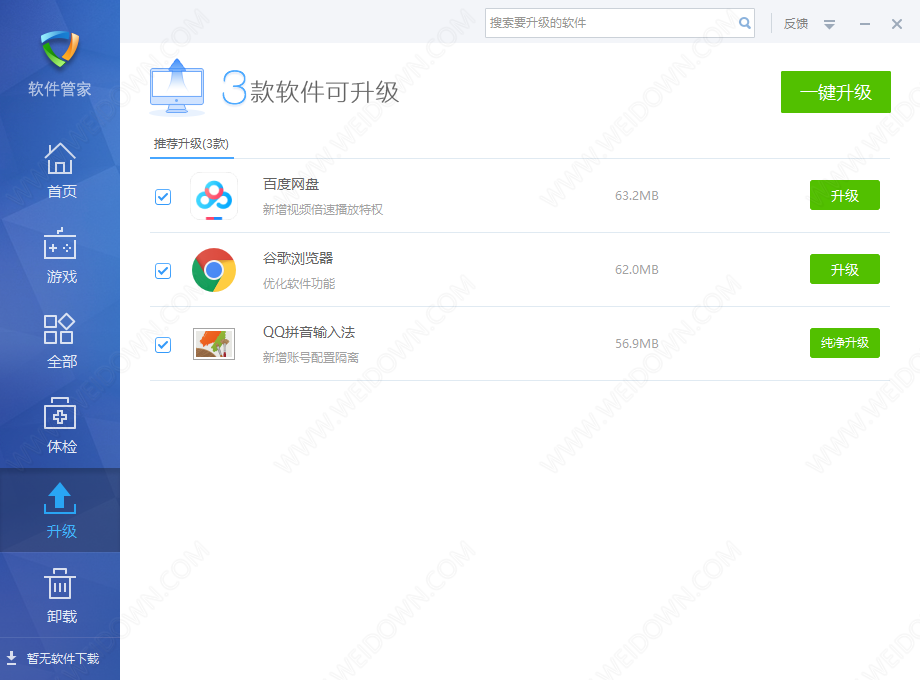Viewport: 920px width, 680px height.
Task: Click the 63.2MB size value
Action: (x=637, y=195)
